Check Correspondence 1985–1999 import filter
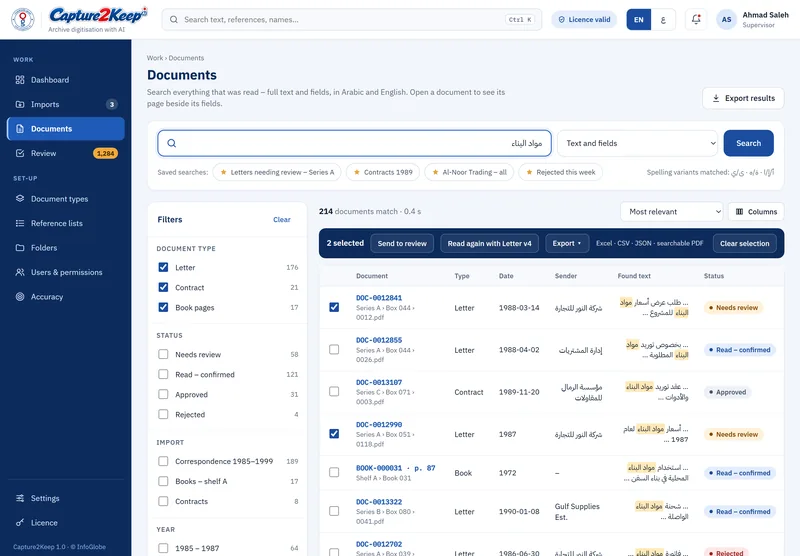The width and height of the screenshot is (800, 556). [x=163, y=461]
